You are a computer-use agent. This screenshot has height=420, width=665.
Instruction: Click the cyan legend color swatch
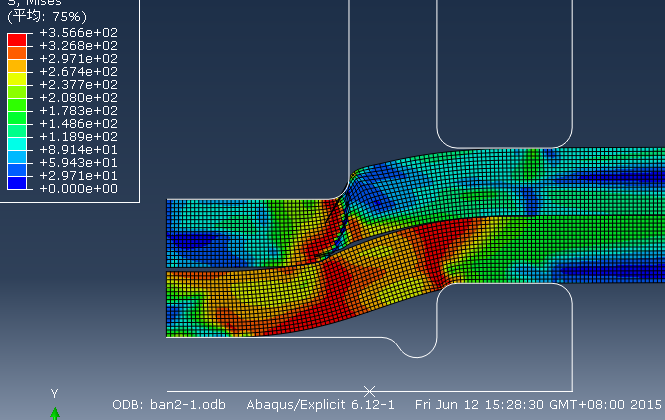(x=17, y=144)
